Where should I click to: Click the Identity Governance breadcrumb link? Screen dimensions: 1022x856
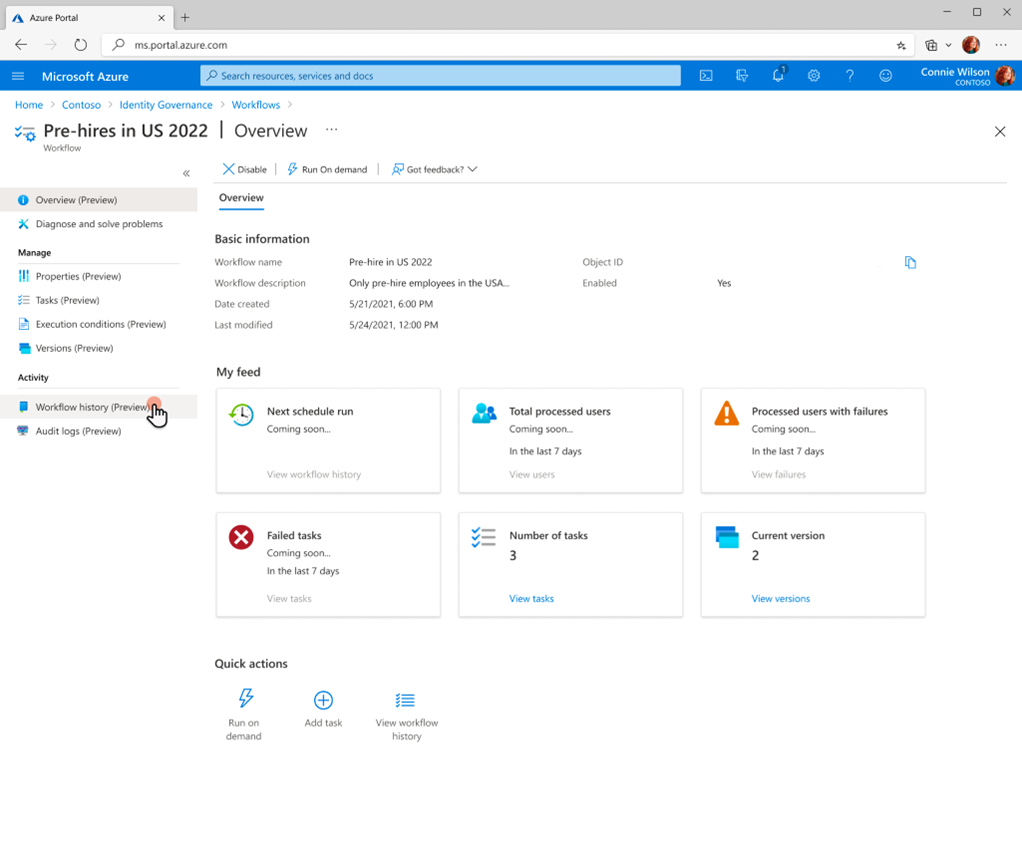(166, 104)
